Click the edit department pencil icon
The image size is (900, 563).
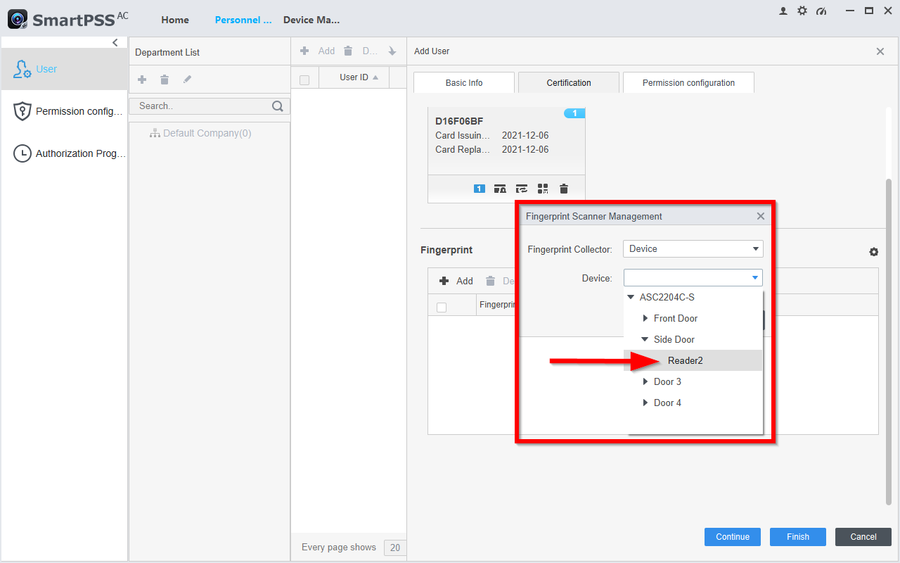[187, 79]
